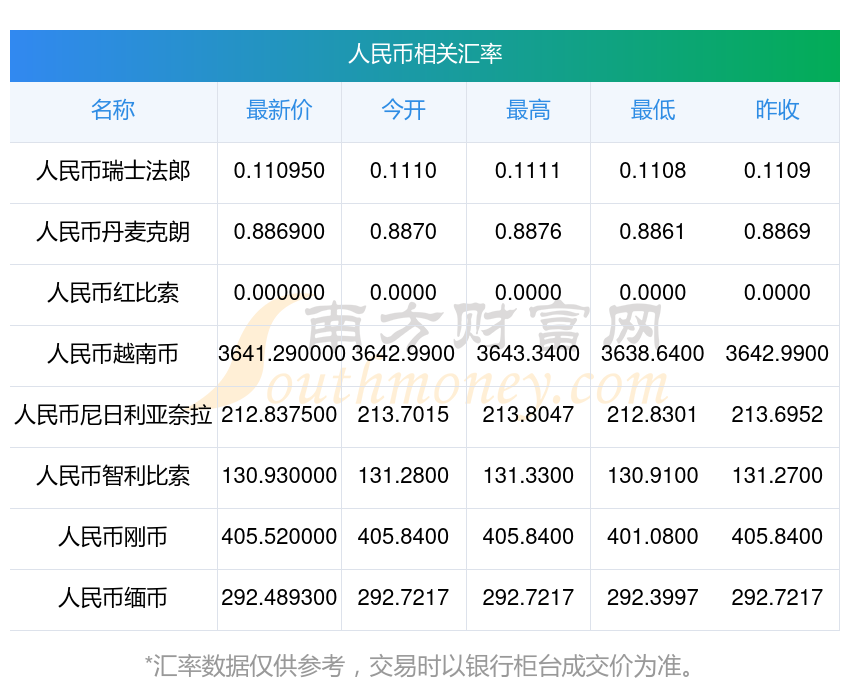Select the 最低 column header
The width and height of the screenshot is (850, 698).
point(653,110)
